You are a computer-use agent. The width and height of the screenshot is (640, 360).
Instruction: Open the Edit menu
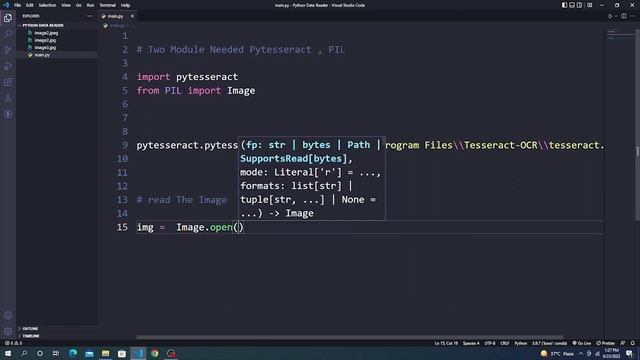pyautogui.click(x=29, y=5)
